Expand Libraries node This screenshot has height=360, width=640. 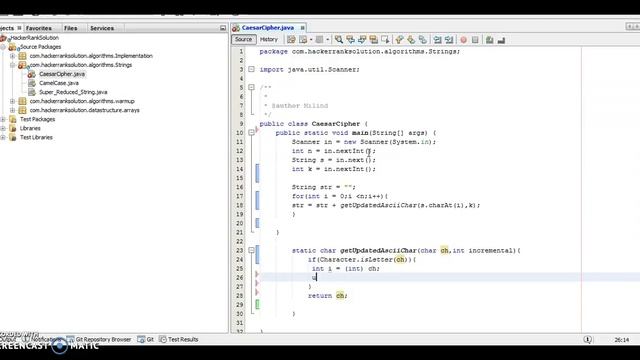(x=3, y=128)
